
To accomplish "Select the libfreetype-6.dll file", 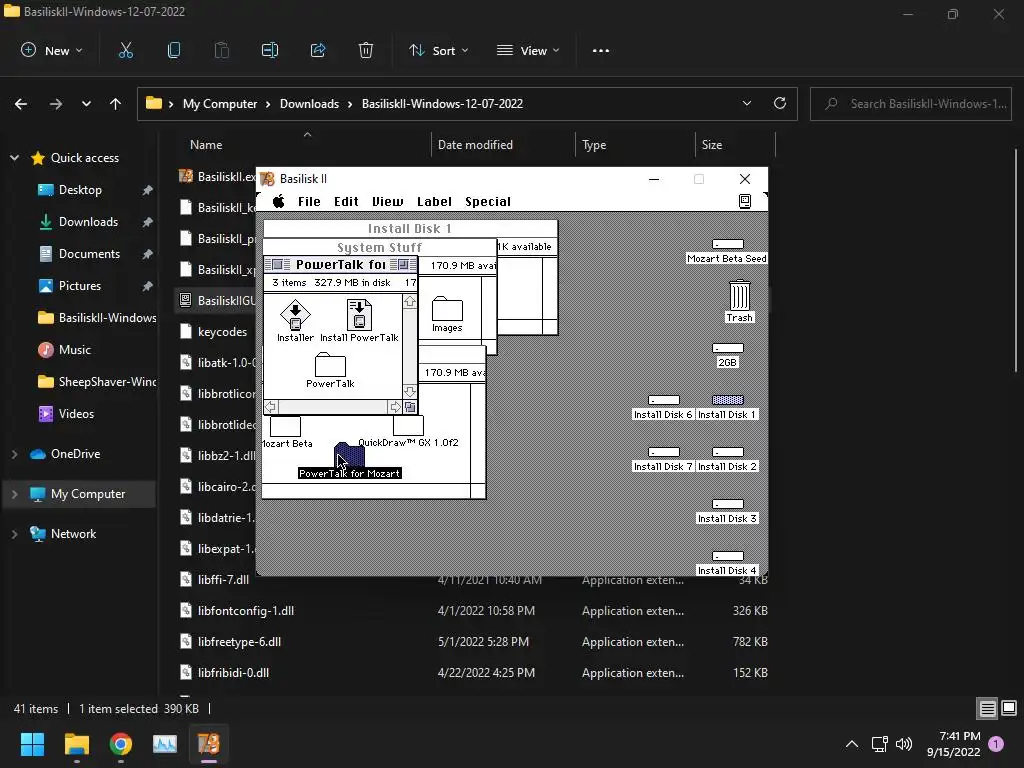I will (x=239, y=642).
